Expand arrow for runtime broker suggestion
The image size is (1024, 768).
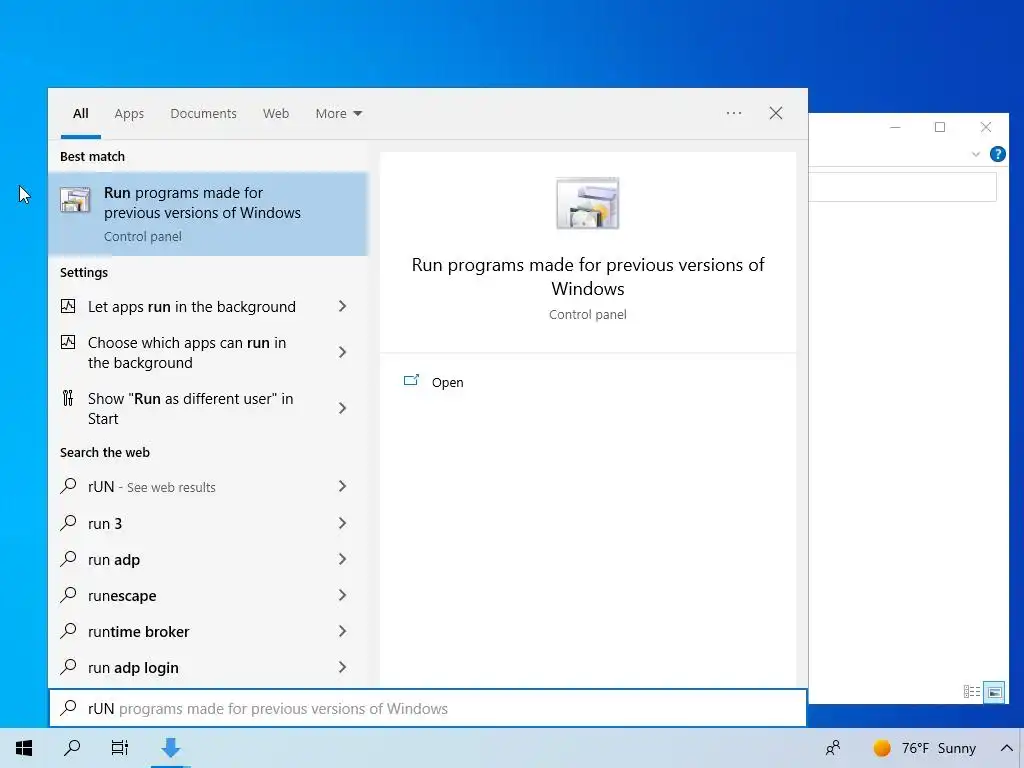coord(342,631)
